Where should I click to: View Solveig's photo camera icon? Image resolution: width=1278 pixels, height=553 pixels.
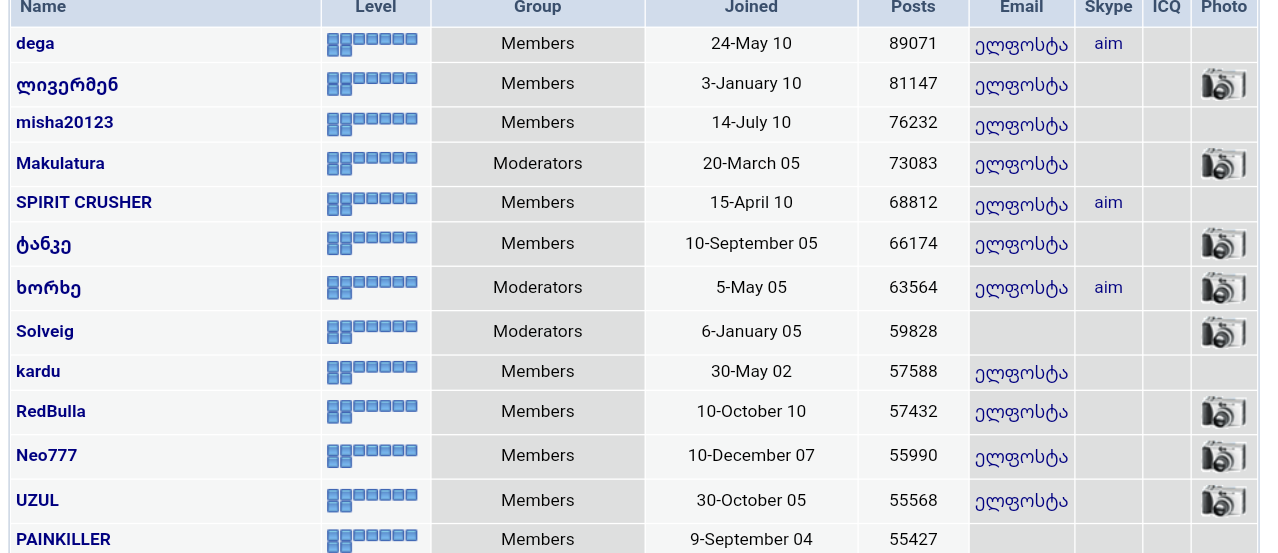[x=1223, y=332]
